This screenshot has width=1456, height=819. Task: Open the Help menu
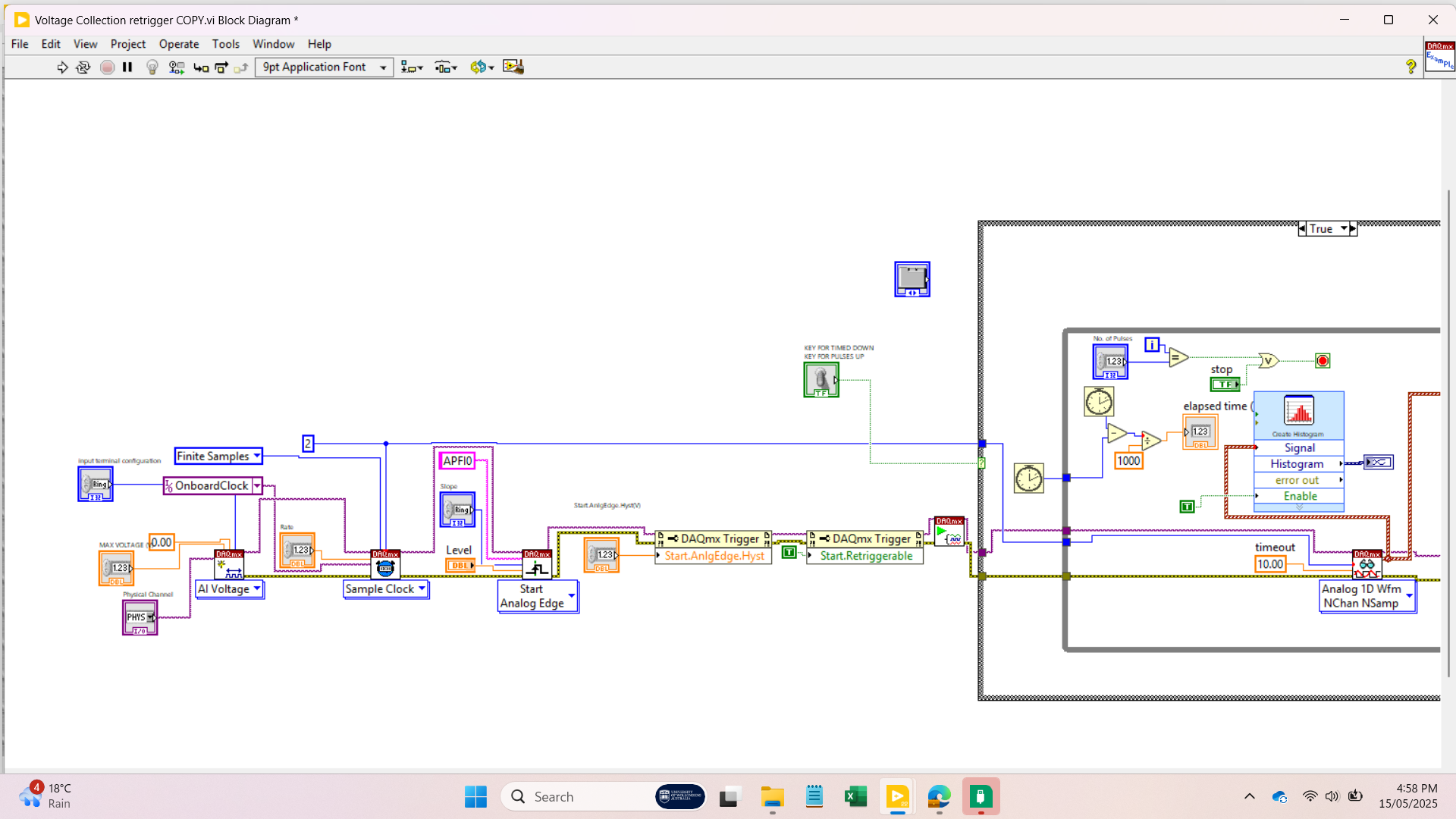point(319,44)
